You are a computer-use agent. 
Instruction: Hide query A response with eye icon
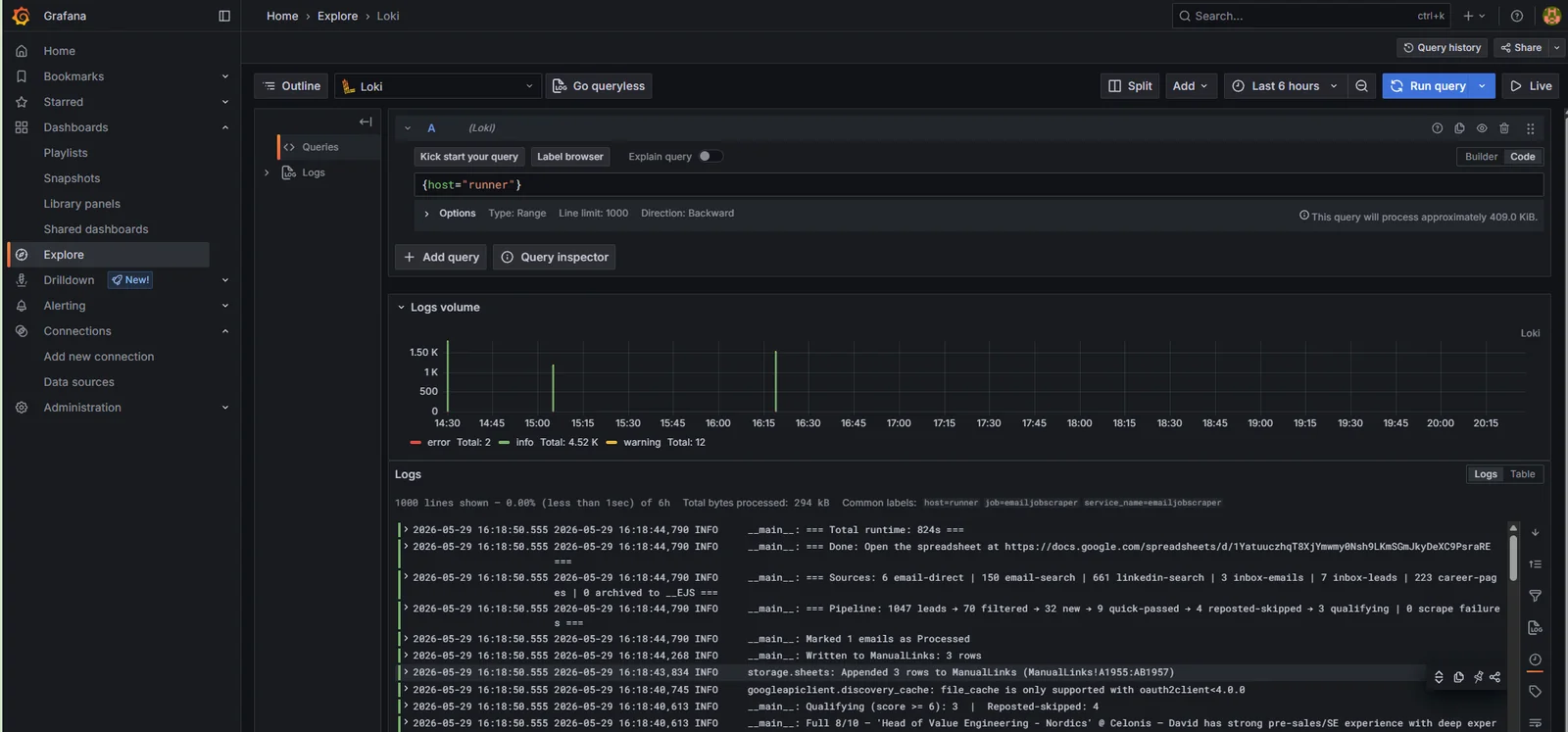point(1482,128)
